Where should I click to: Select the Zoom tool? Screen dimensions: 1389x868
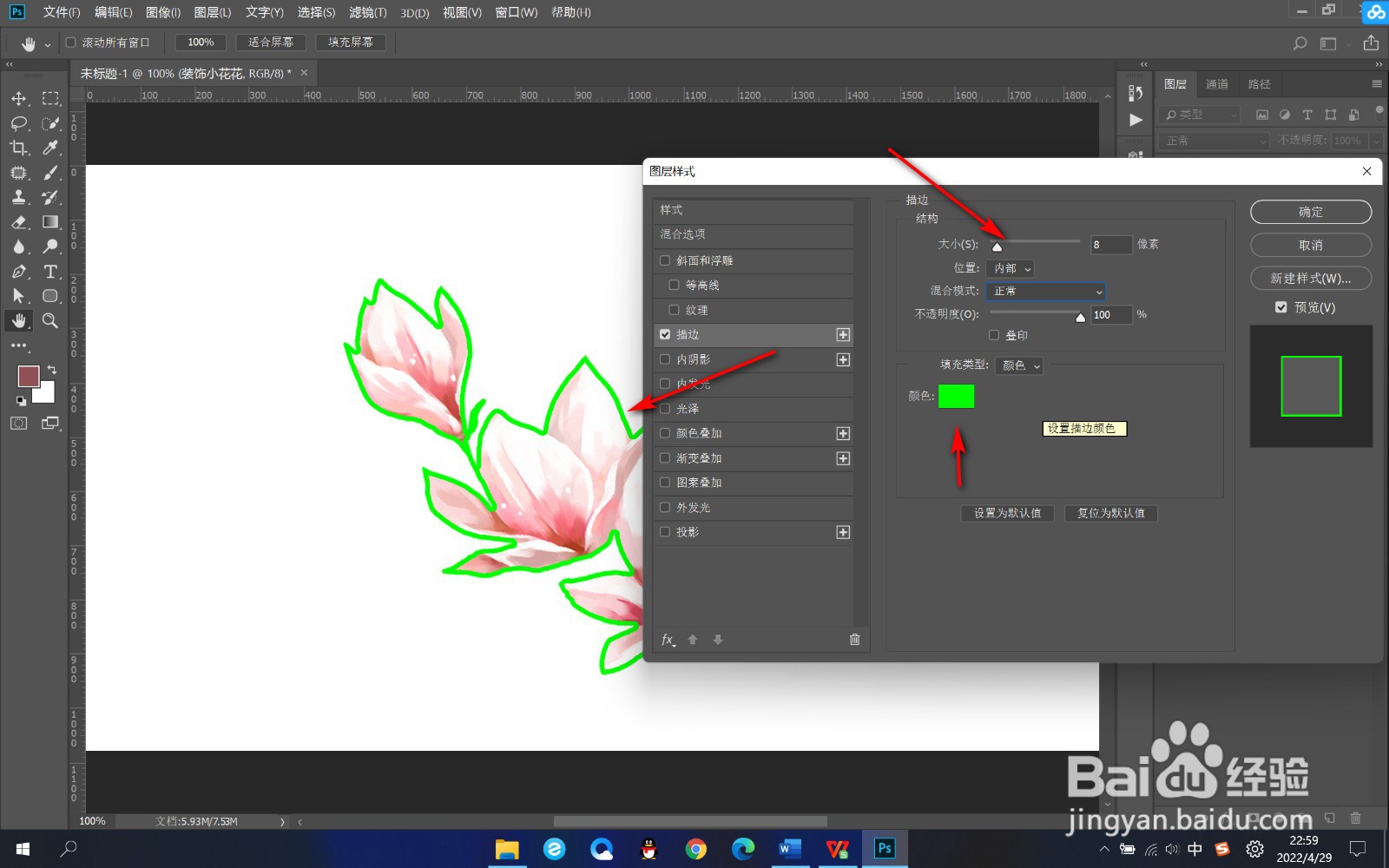click(x=50, y=320)
